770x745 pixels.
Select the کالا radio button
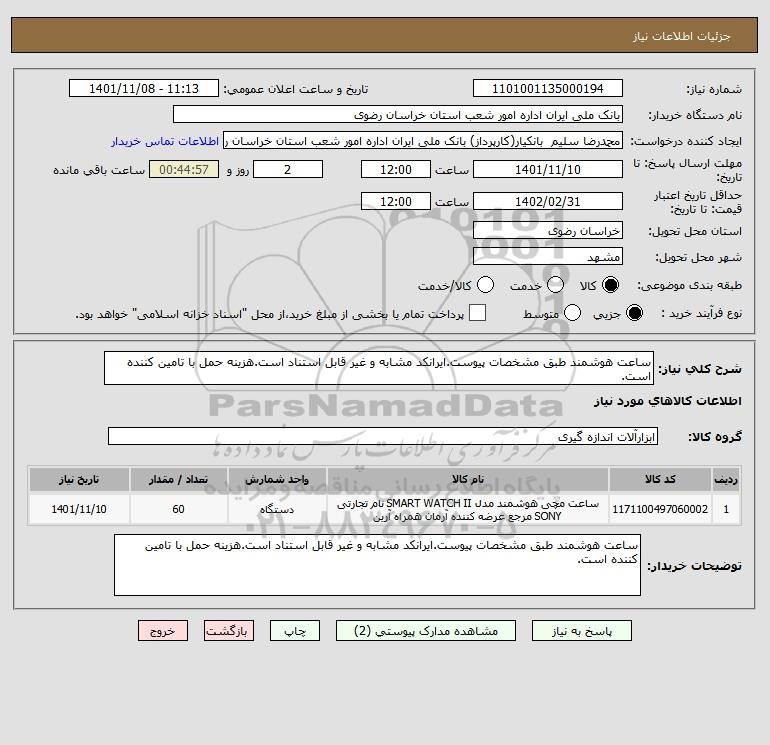tap(610, 285)
